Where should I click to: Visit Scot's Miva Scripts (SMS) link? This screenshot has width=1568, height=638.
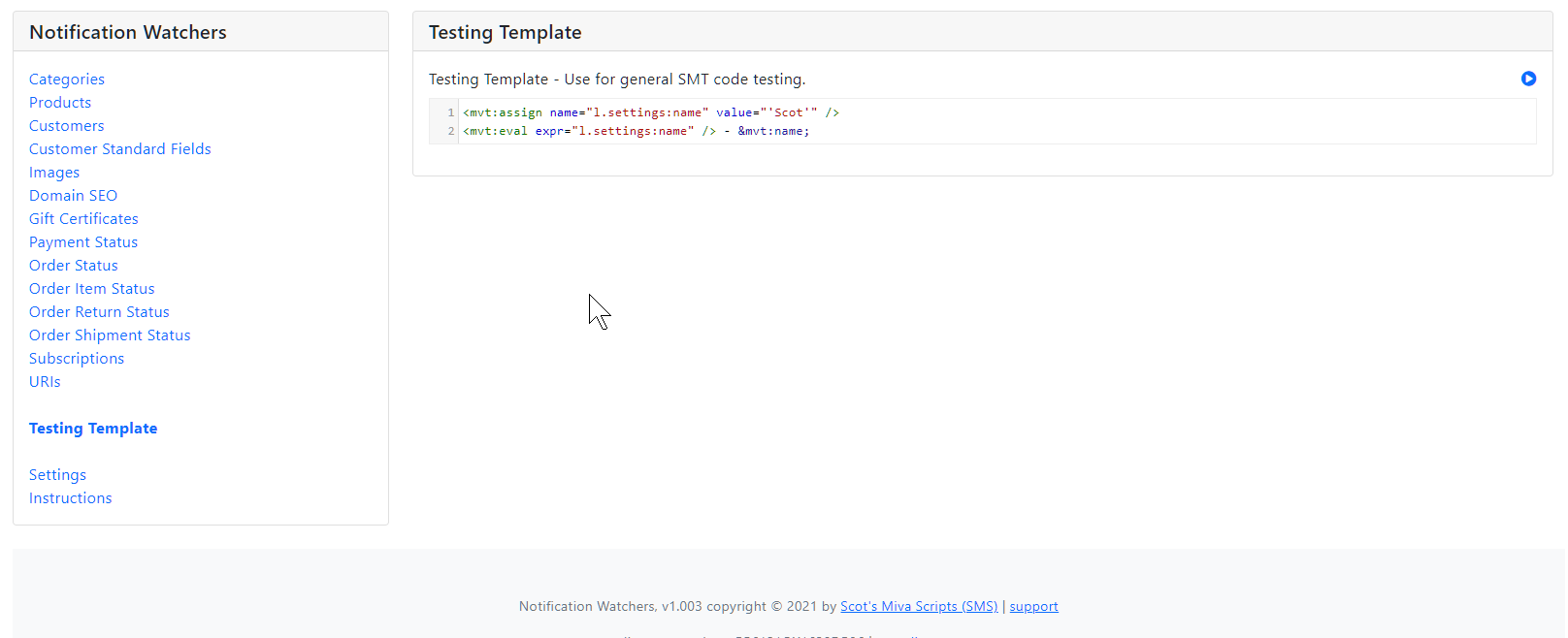coord(918,607)
